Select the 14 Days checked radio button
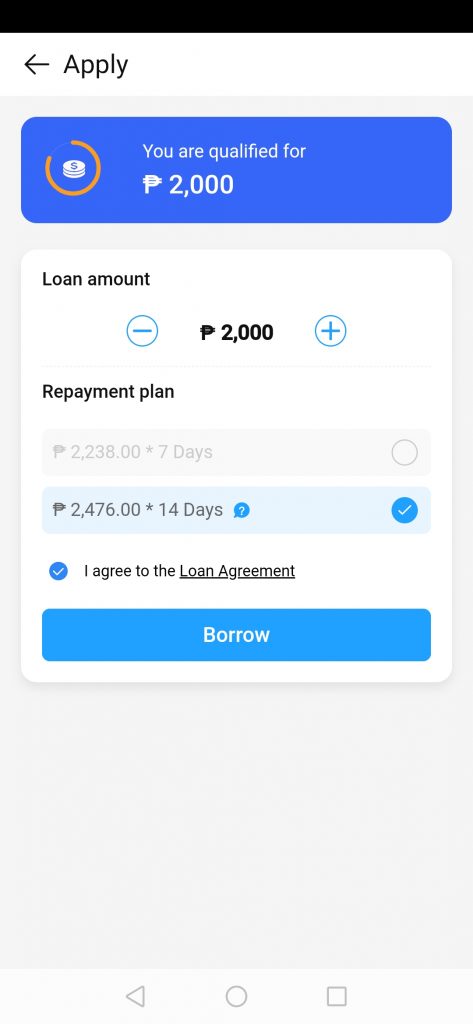 click(x=404, y=510)
